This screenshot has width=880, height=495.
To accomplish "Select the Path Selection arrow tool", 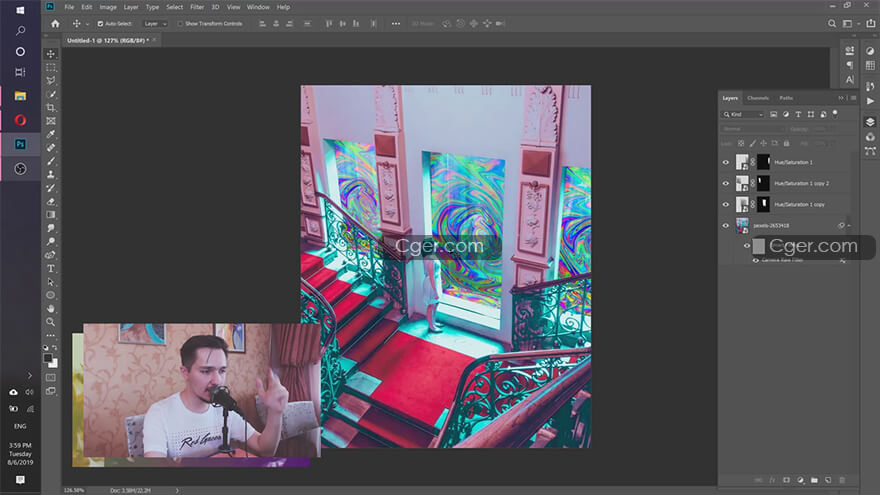I will tap(51, 282).
